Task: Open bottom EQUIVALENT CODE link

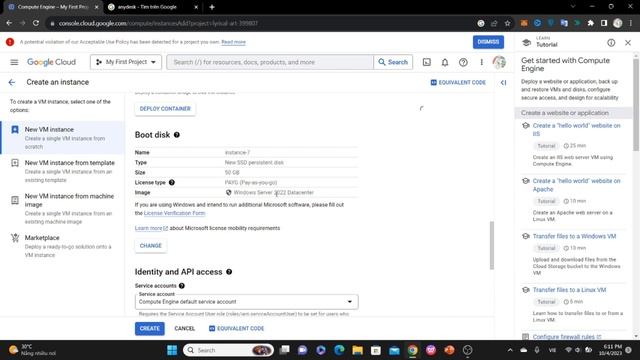Action: coord(236,329)
